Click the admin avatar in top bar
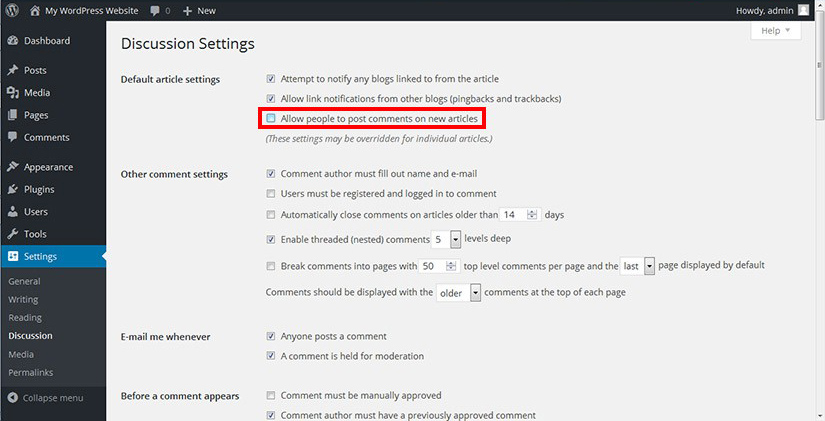This screenshot has height=421, width=825. 803,10
